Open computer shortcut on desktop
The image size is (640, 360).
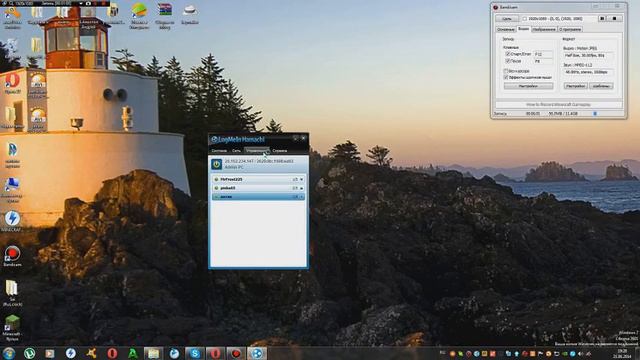12,190
